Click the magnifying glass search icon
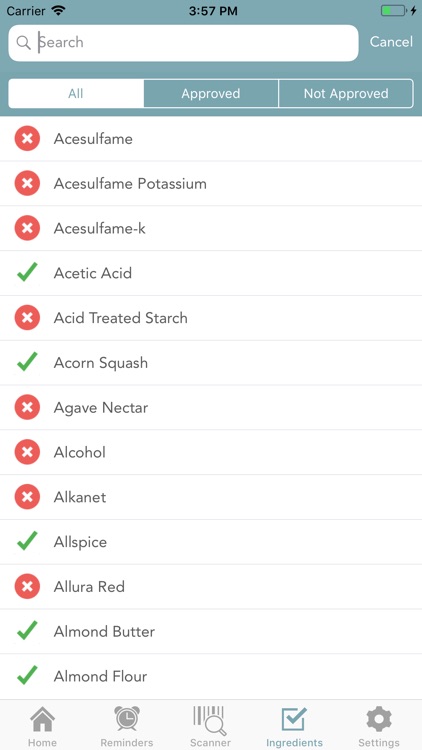422x750 pixels. (23, 43)
